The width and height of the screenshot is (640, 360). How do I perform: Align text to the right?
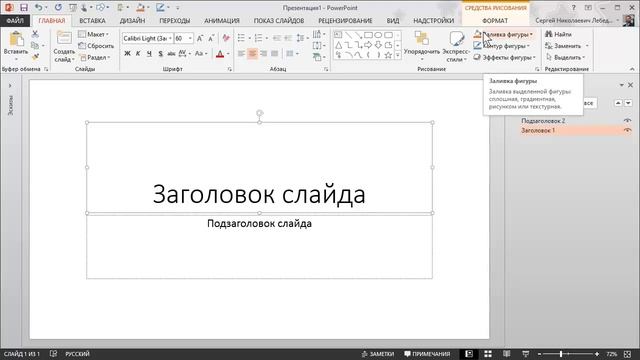tap(263, 53)
